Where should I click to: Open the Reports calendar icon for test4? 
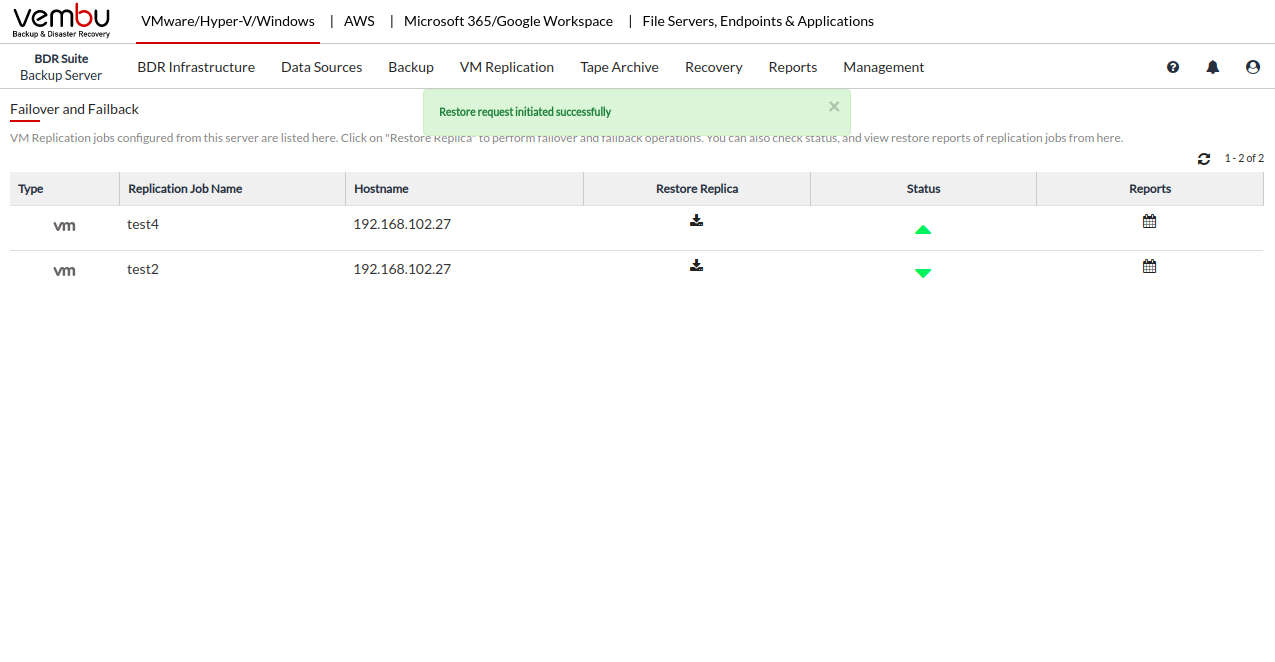coord(1149,222)
